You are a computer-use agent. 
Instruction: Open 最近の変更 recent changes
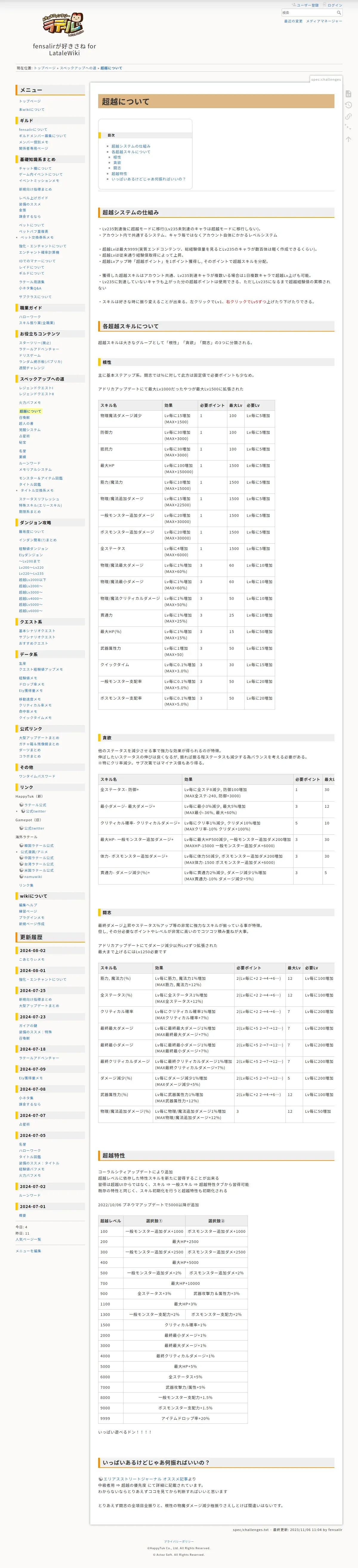pos(293,21)
